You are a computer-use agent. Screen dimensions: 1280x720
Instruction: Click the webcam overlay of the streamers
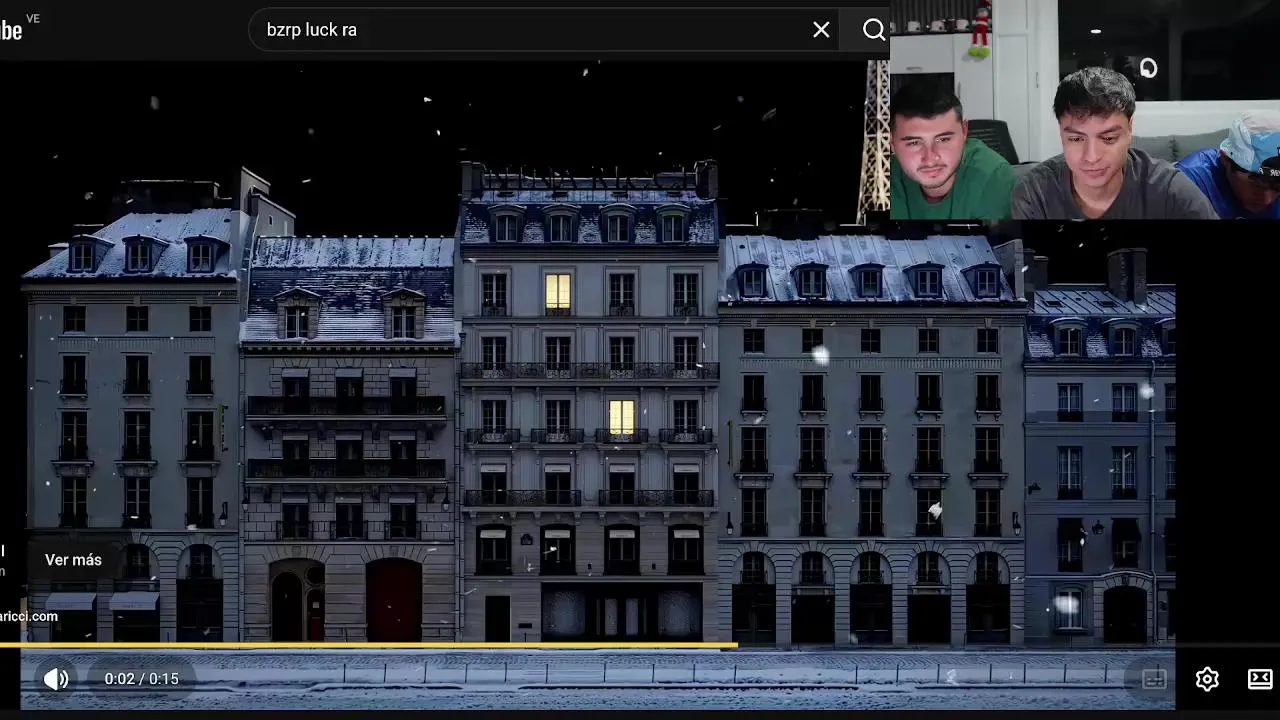pyautogui.click(x=1084, y=109)
